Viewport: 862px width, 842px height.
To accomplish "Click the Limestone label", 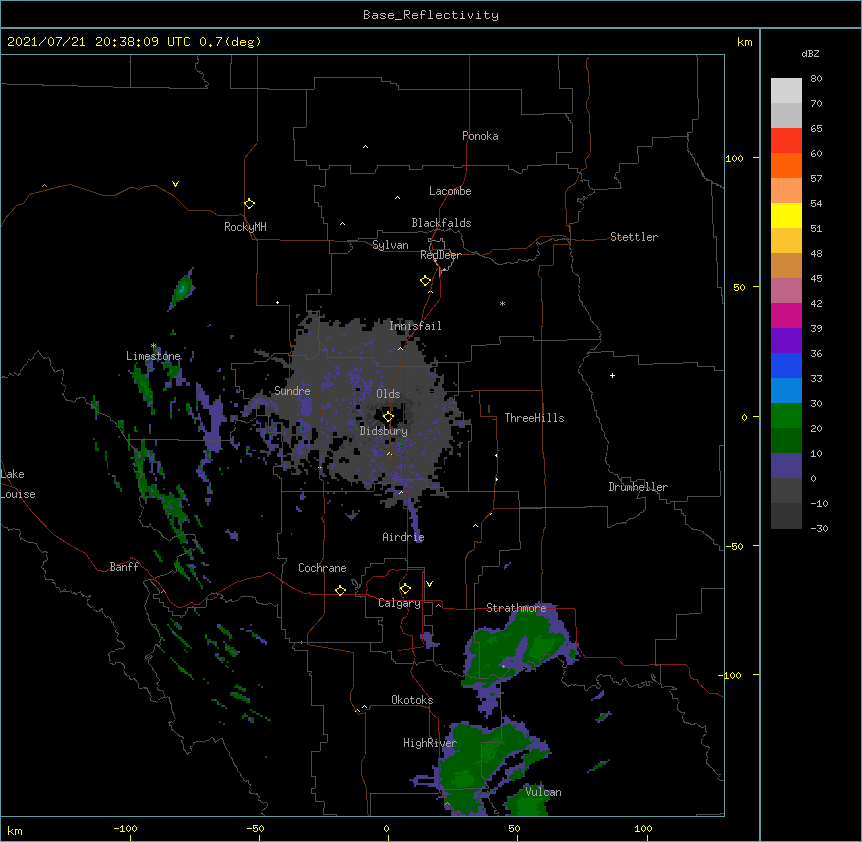I will [x=153, y=356].
